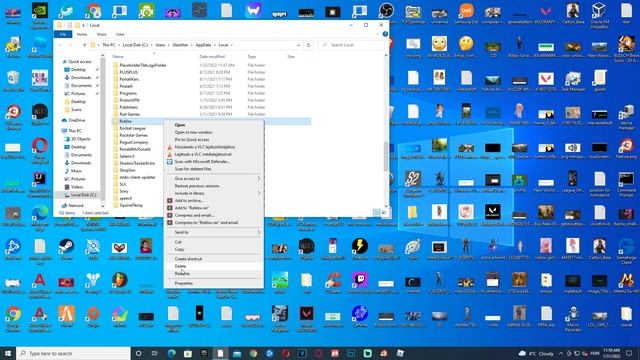Select Network in the navigation pane
Image resolution: width=640 pixels, height=360 pixels.
click(76, 206)
